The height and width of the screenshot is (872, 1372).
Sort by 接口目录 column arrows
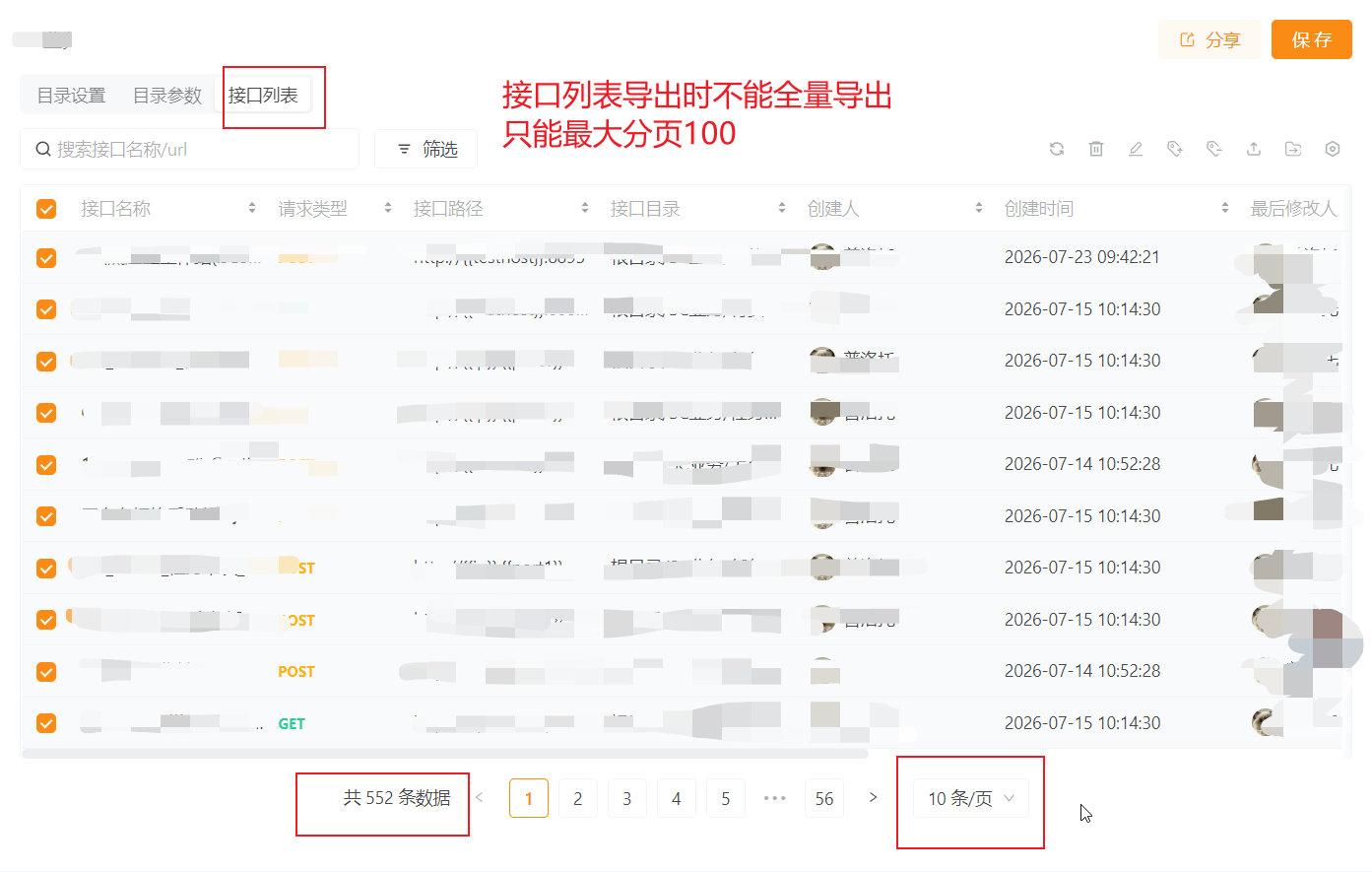point(782,208)
